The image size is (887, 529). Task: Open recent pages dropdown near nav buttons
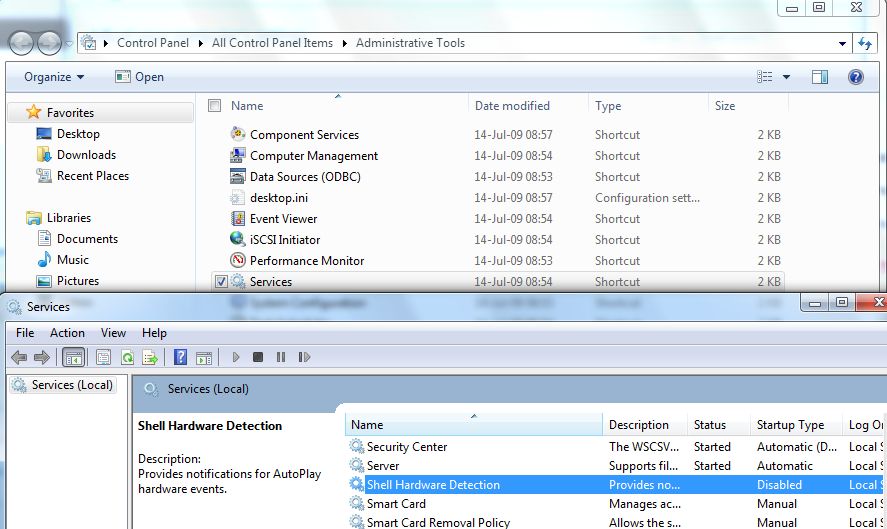(x=68, y=44)
